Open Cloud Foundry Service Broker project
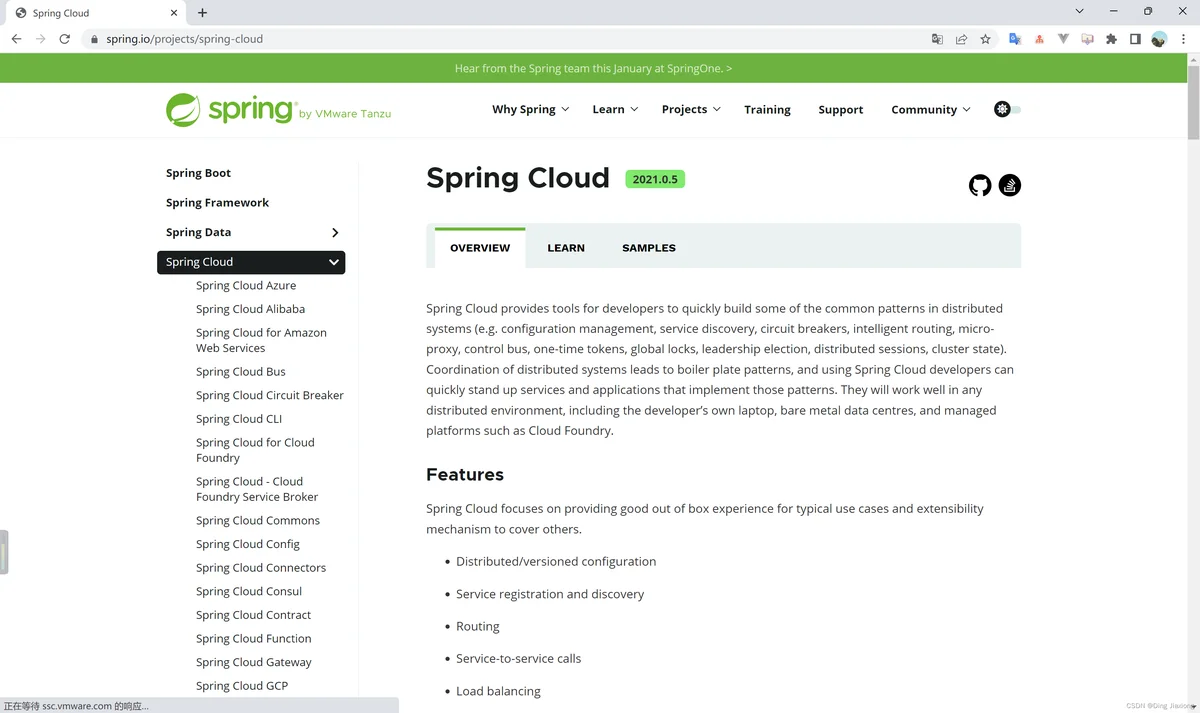 click(x=257, y=489)
